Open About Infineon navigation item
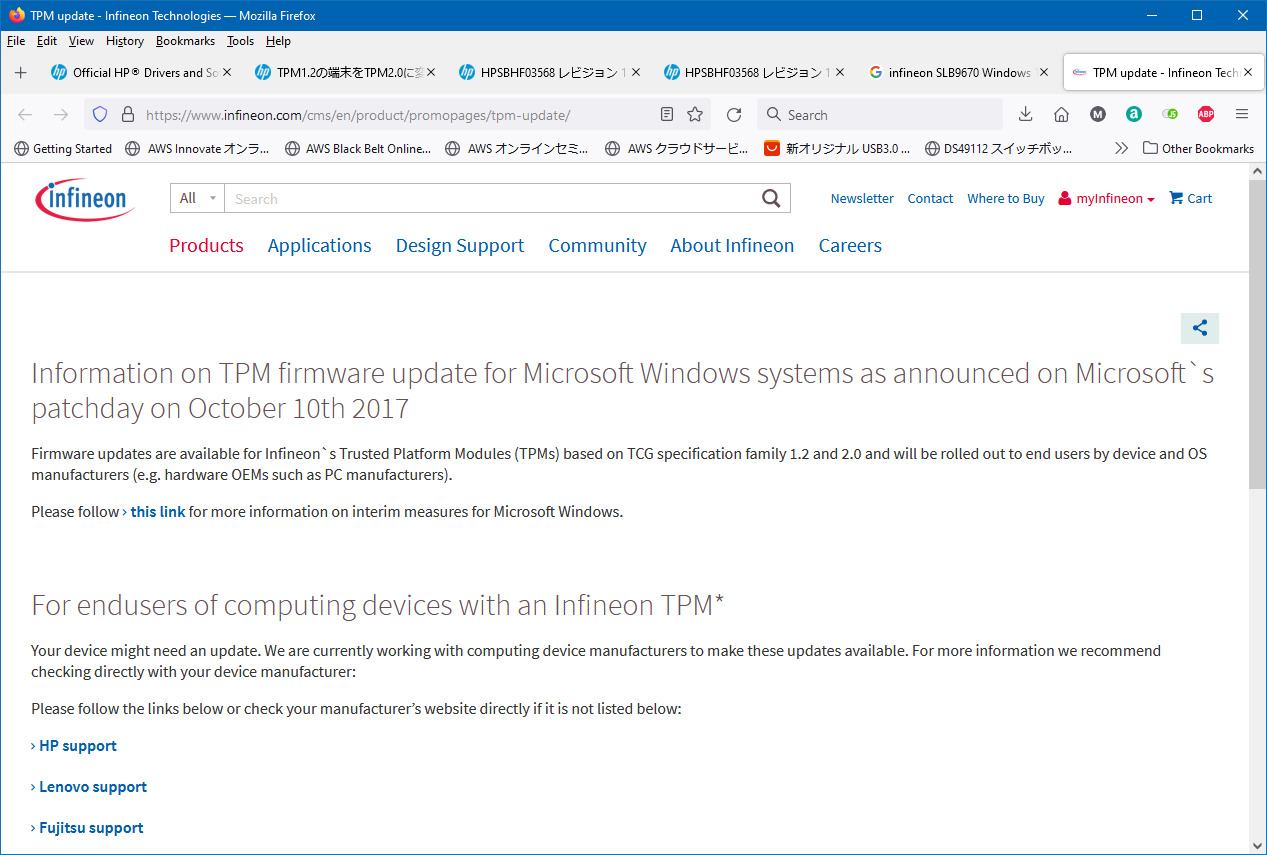1267x855 pixels. pos(732,245)
